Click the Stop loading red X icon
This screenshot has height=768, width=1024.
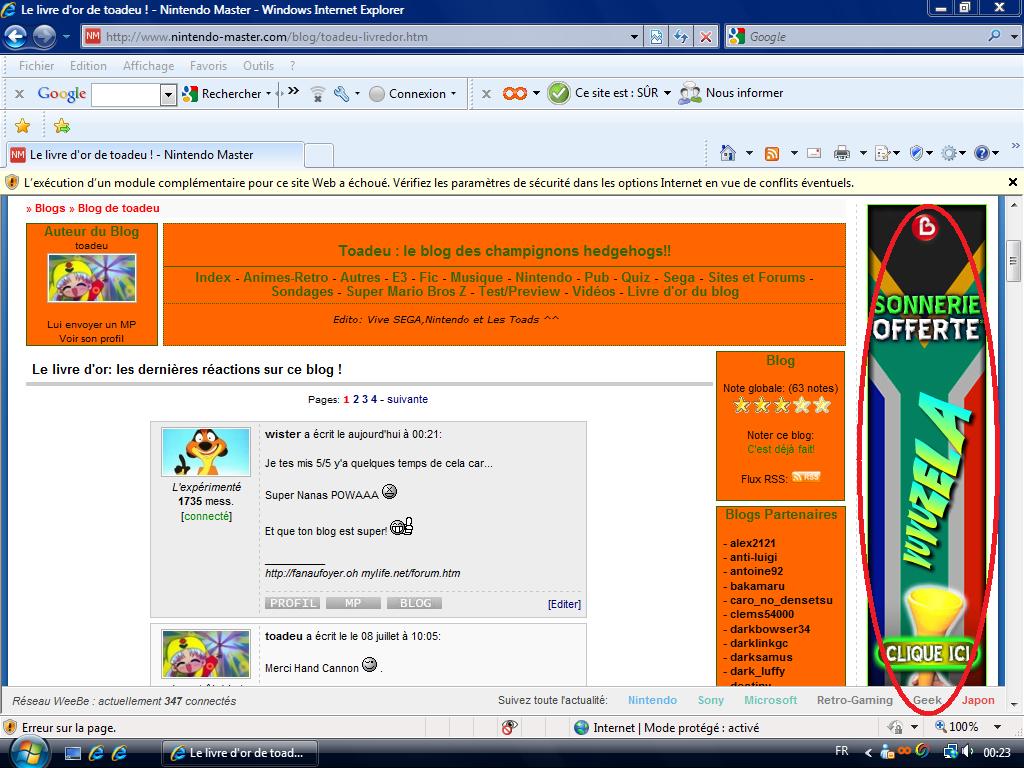(706, 37)
